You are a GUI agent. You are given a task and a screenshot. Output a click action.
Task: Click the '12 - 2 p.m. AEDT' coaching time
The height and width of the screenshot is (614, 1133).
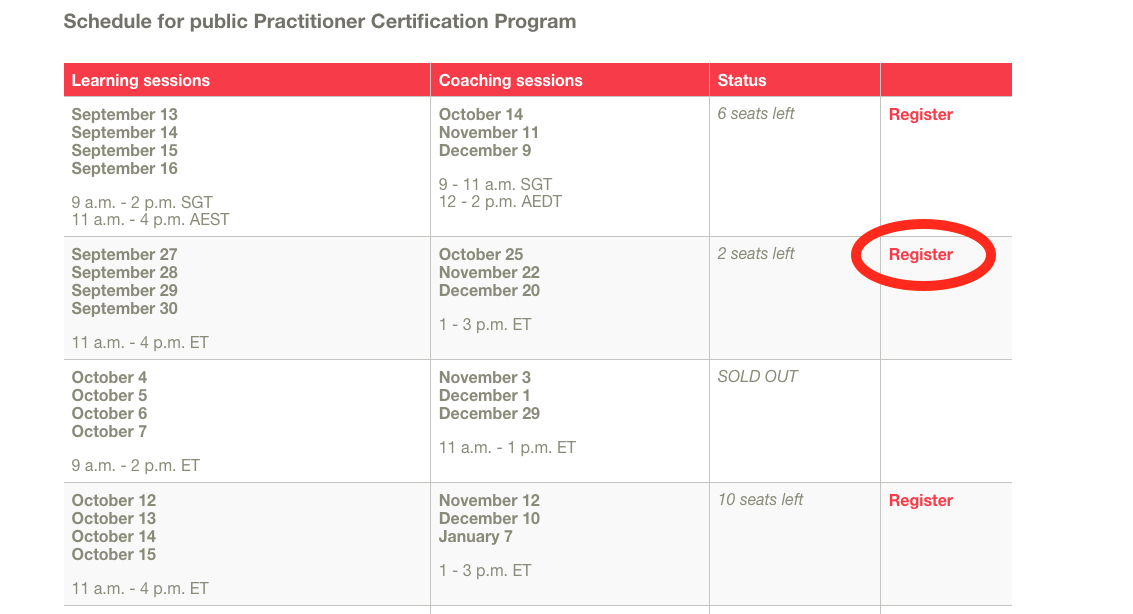pos(500,202)
